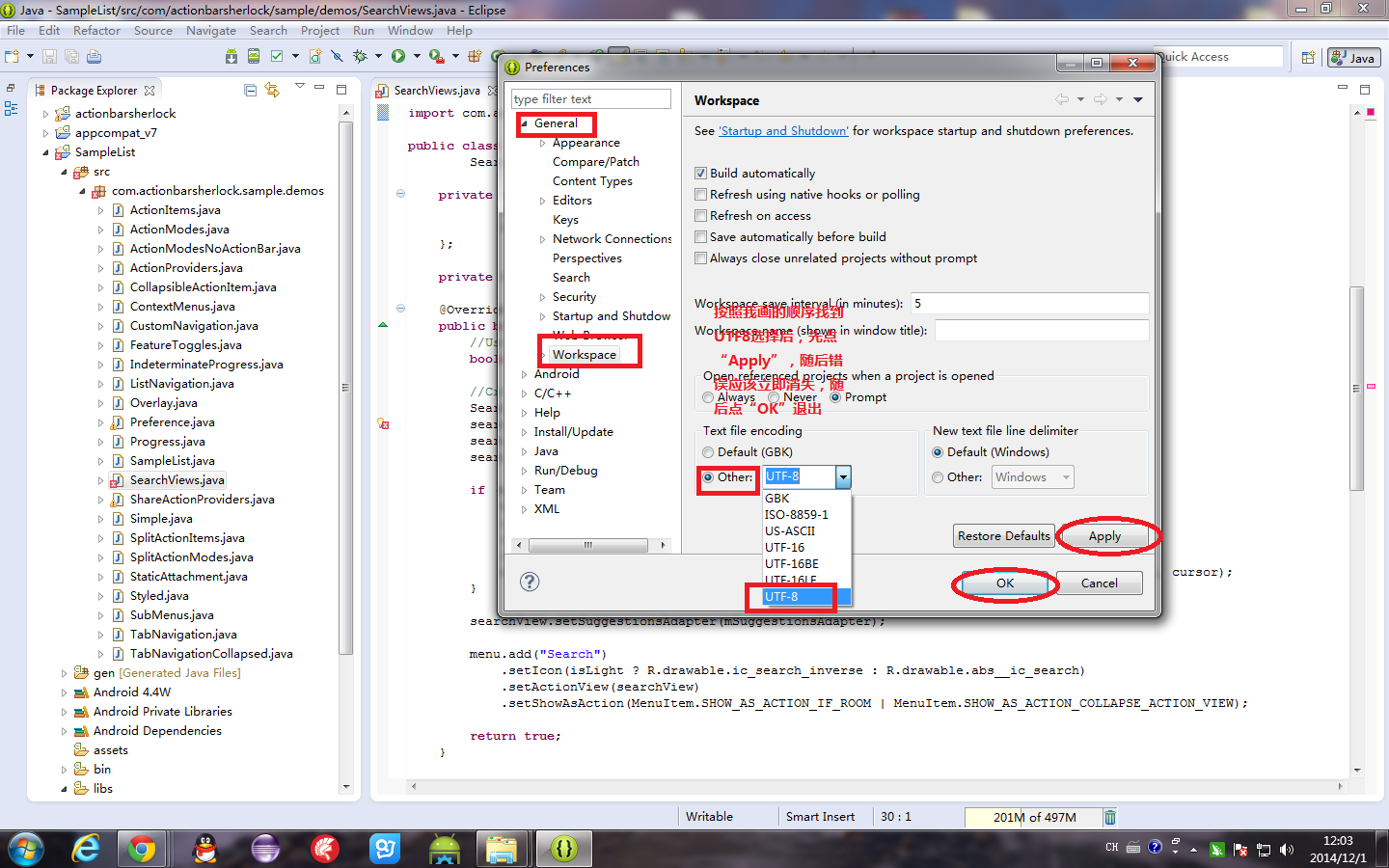
Task: Toggle Link with Editor in Package Explorer
Action: (x=272, y=90)
